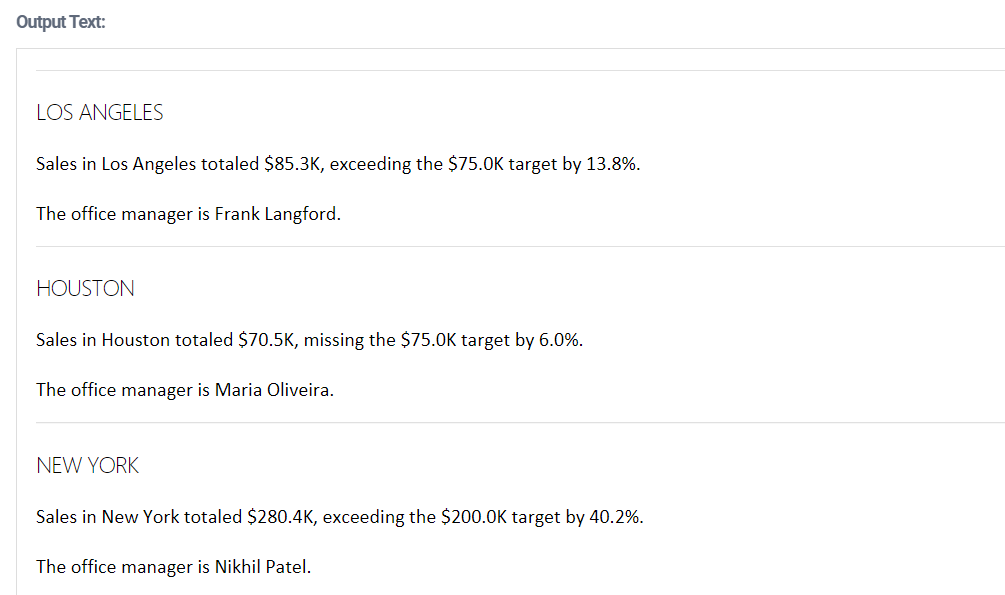Click the NEW YORK section heading

click(87, 466)
